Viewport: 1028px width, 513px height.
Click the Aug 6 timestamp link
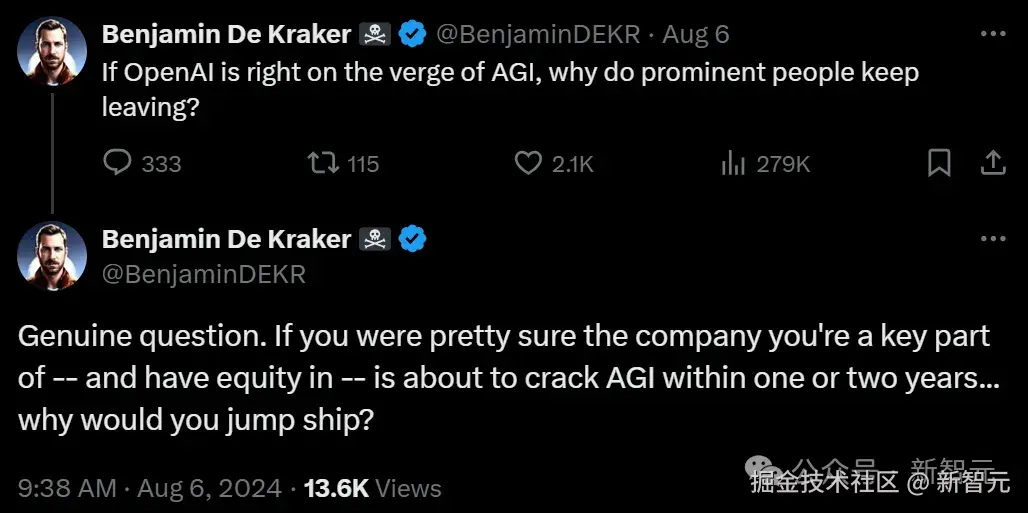click(696, 34)
